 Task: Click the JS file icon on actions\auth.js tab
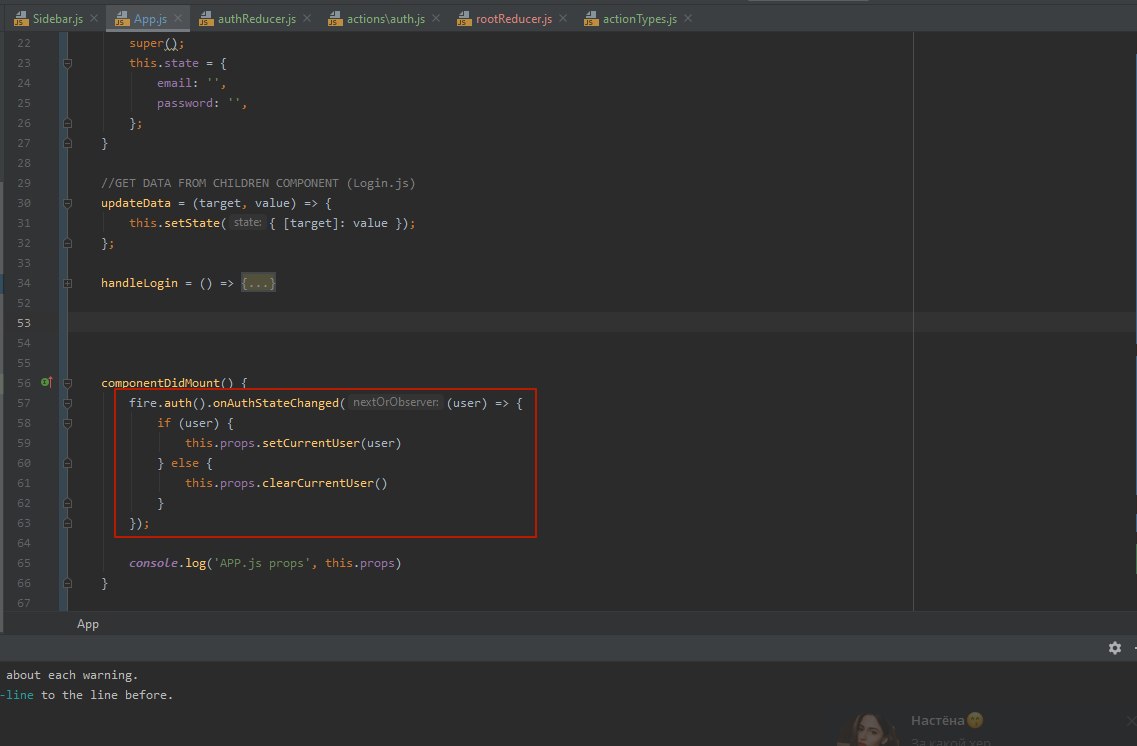(334, 19)
